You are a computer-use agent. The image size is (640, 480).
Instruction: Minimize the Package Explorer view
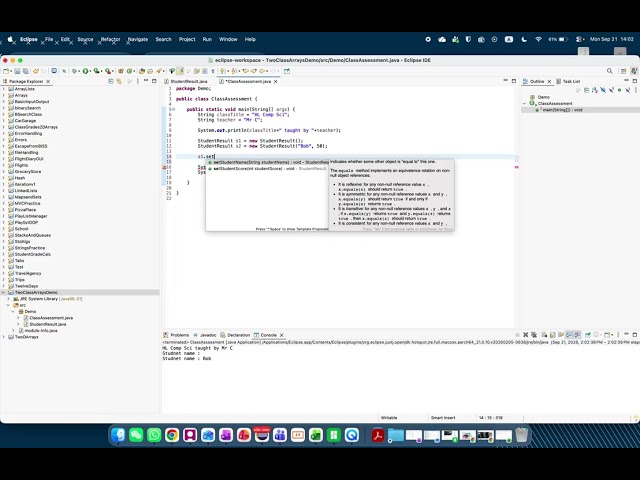tap(146, 81)
